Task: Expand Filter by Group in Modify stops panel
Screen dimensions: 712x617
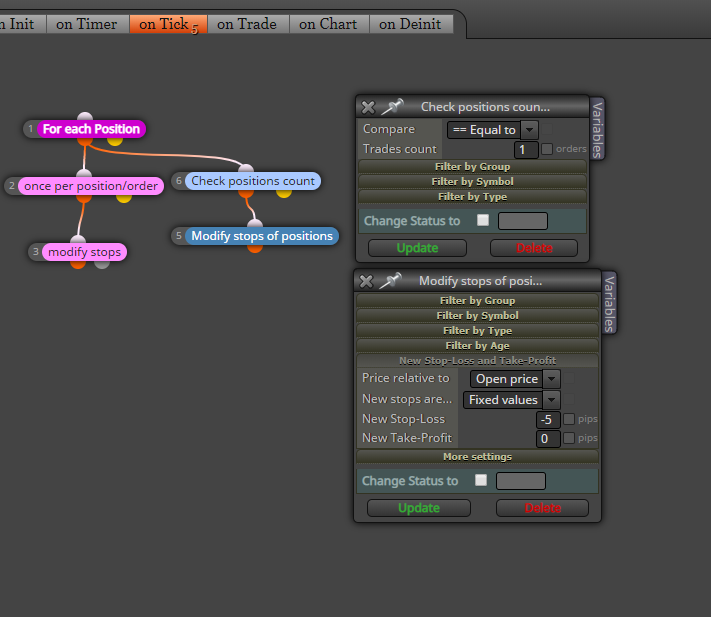Action: pos(477,300)
